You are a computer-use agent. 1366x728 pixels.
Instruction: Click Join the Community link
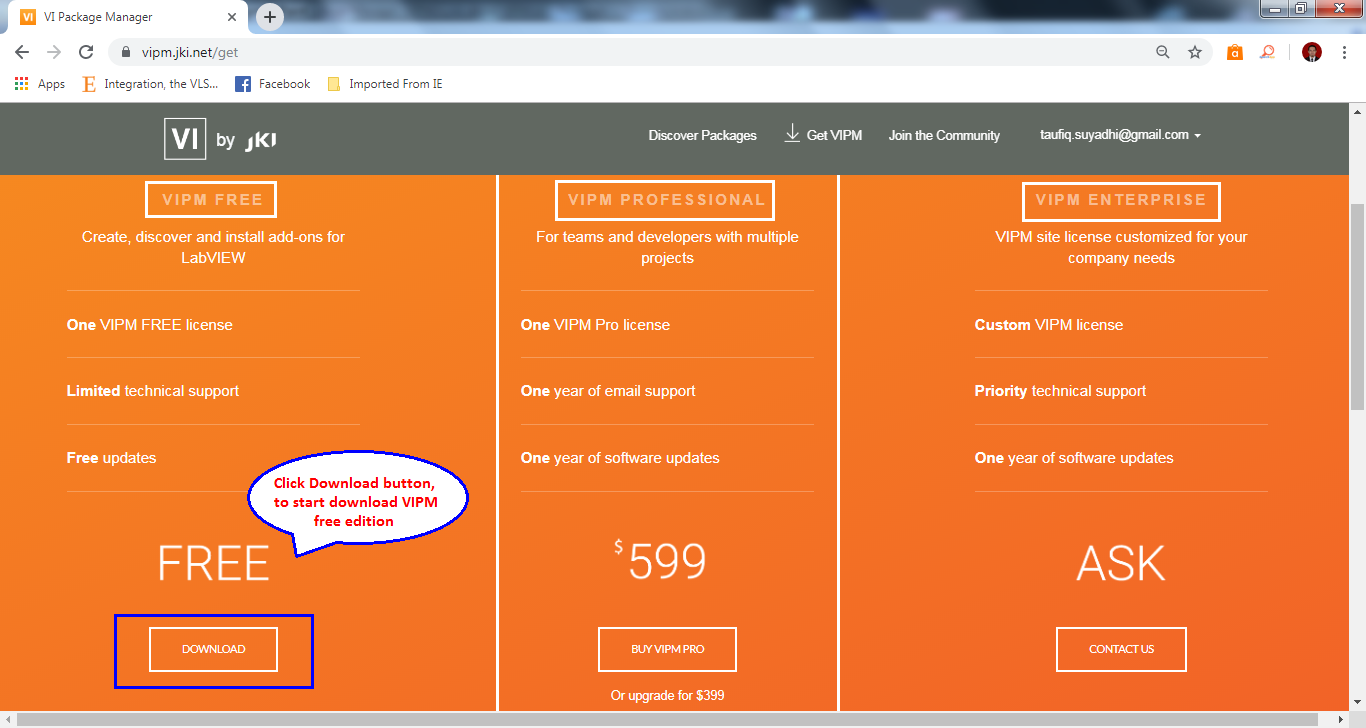tap(943, 134)
